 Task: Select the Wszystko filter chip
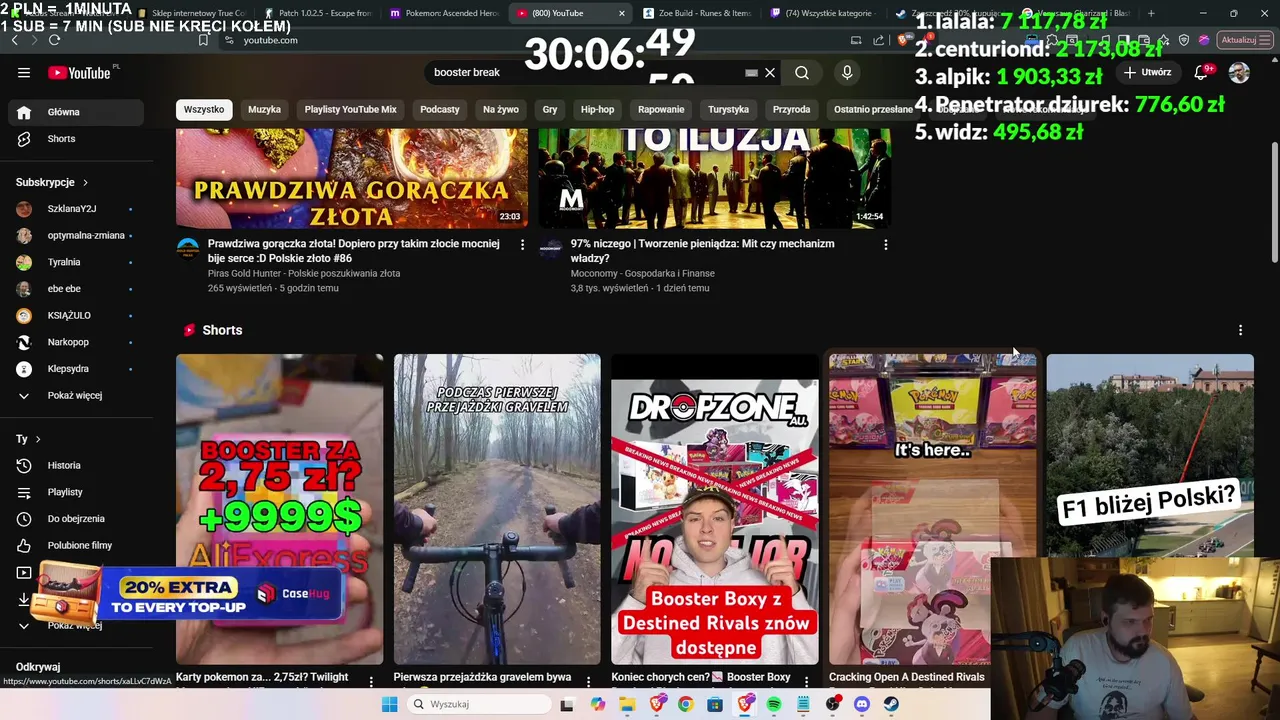[204, 109]
